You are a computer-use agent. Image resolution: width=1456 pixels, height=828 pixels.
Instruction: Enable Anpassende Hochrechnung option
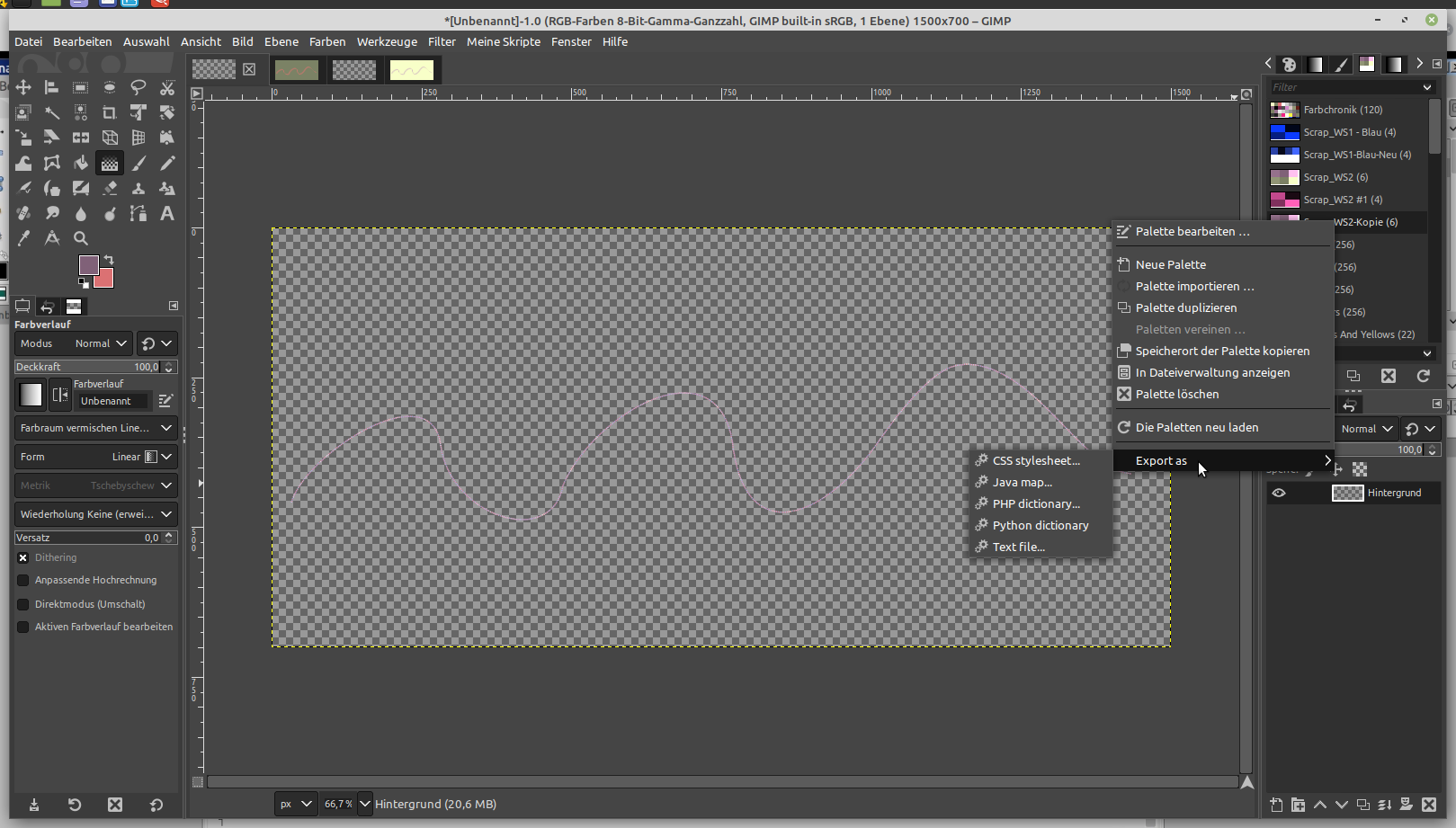(23, 580)
